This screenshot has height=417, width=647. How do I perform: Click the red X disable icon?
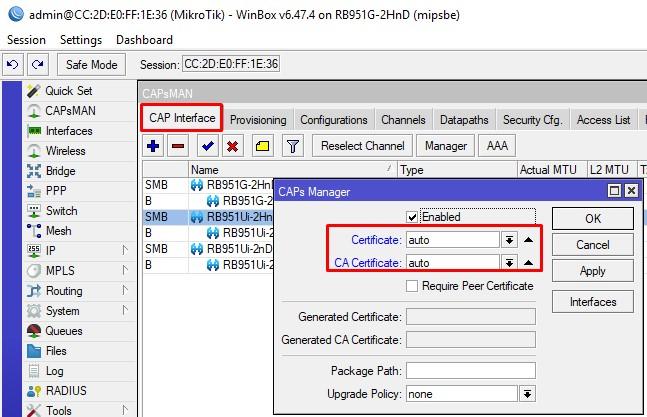tap(233, 146)
